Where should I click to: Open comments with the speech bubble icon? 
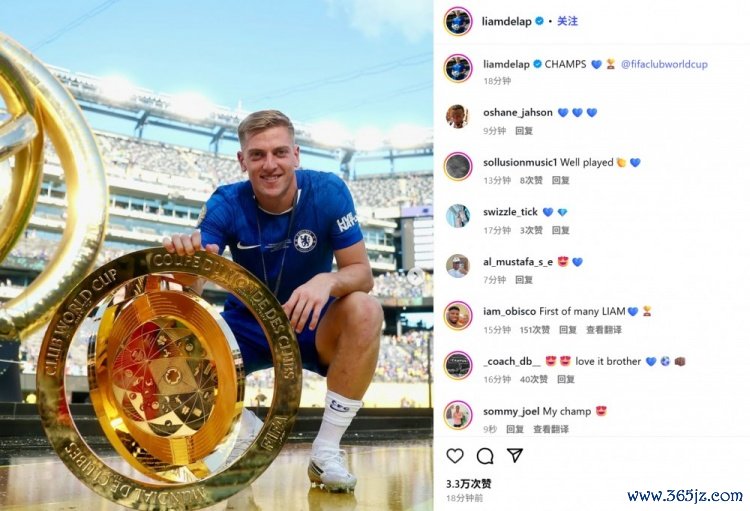click(485, 456)
